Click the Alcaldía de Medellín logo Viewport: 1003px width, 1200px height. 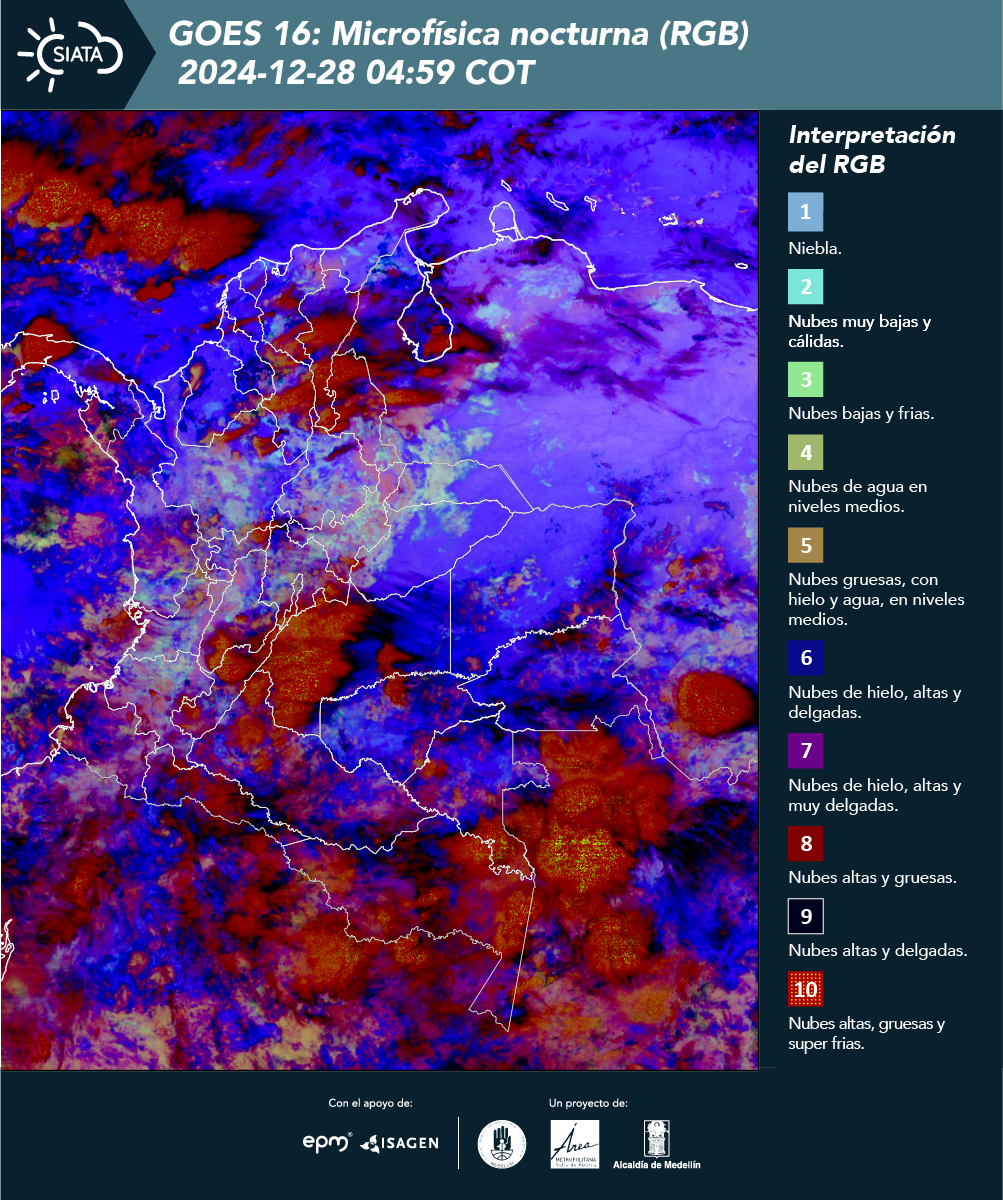tap(657, 1144)
